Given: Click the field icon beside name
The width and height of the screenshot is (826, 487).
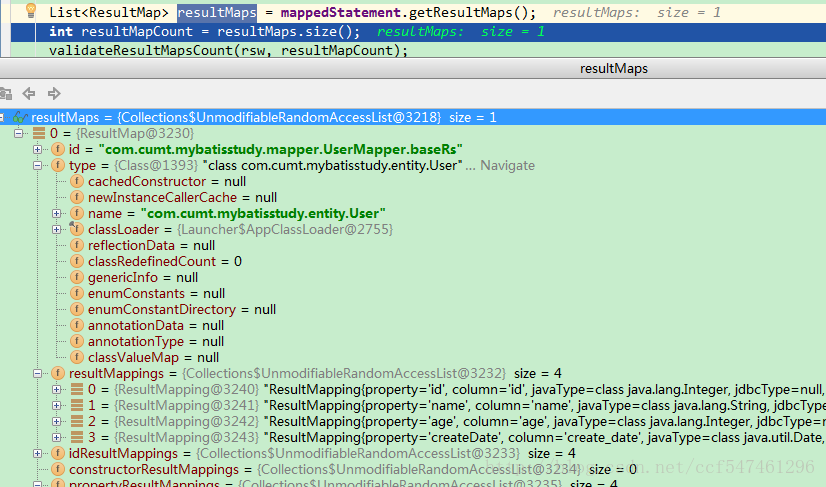Looking at the screenshot, I should [77, 213].
